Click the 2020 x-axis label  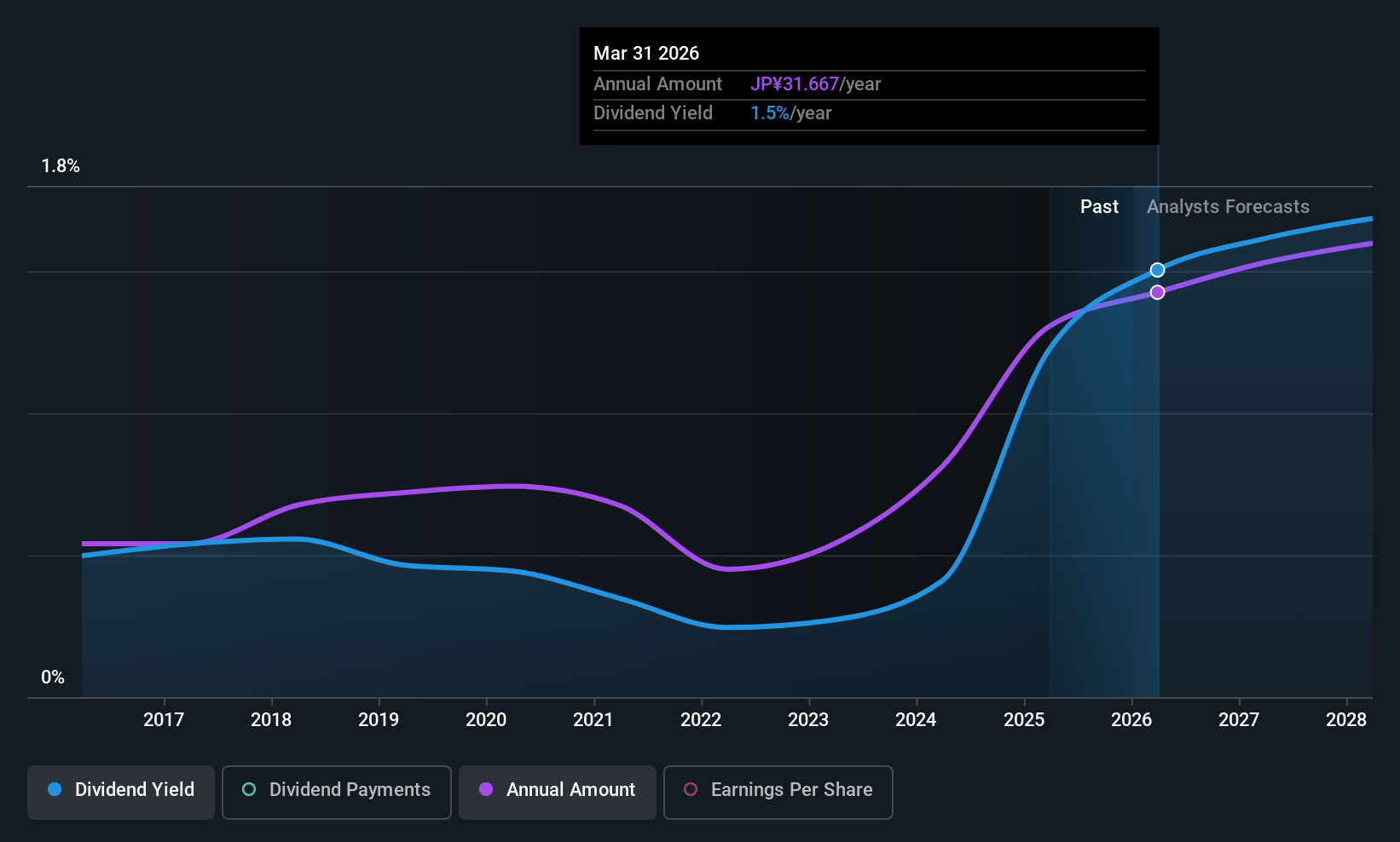point(486,720)
